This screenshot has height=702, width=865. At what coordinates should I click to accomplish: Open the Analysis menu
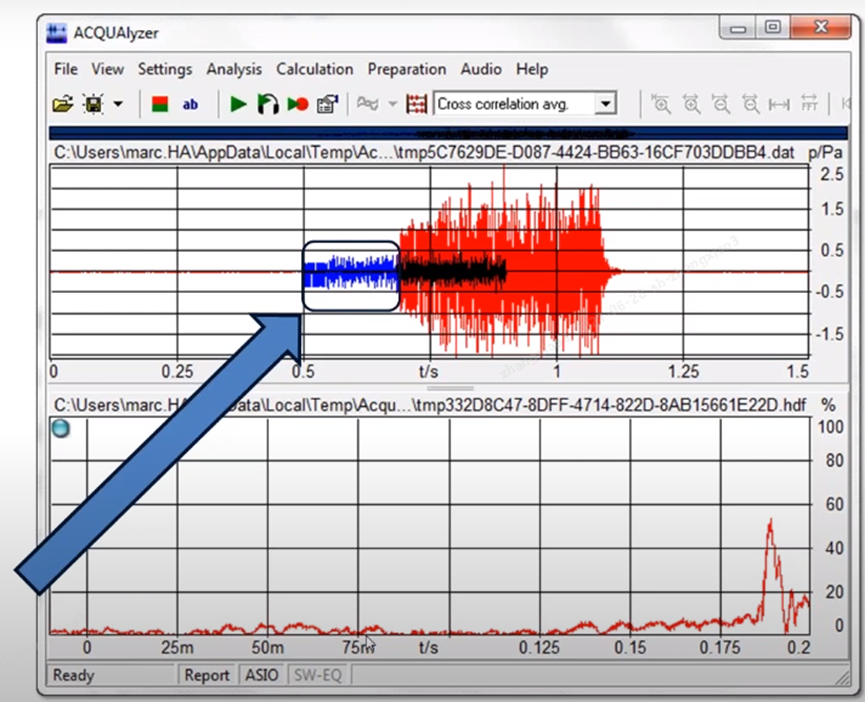click(234, 69)
